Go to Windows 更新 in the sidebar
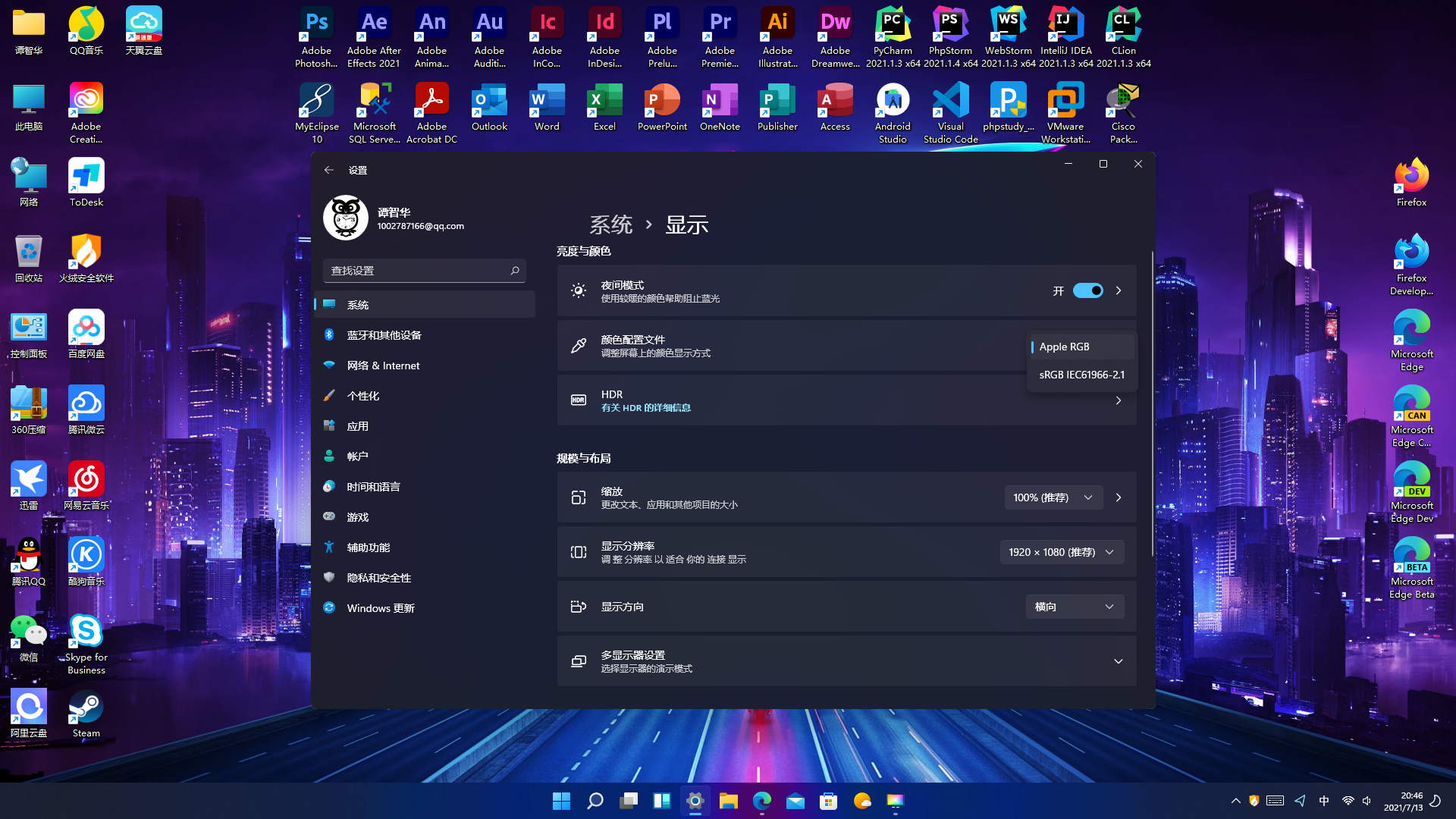This screenshot has height=819, width=1456. (x=381, y=608)
